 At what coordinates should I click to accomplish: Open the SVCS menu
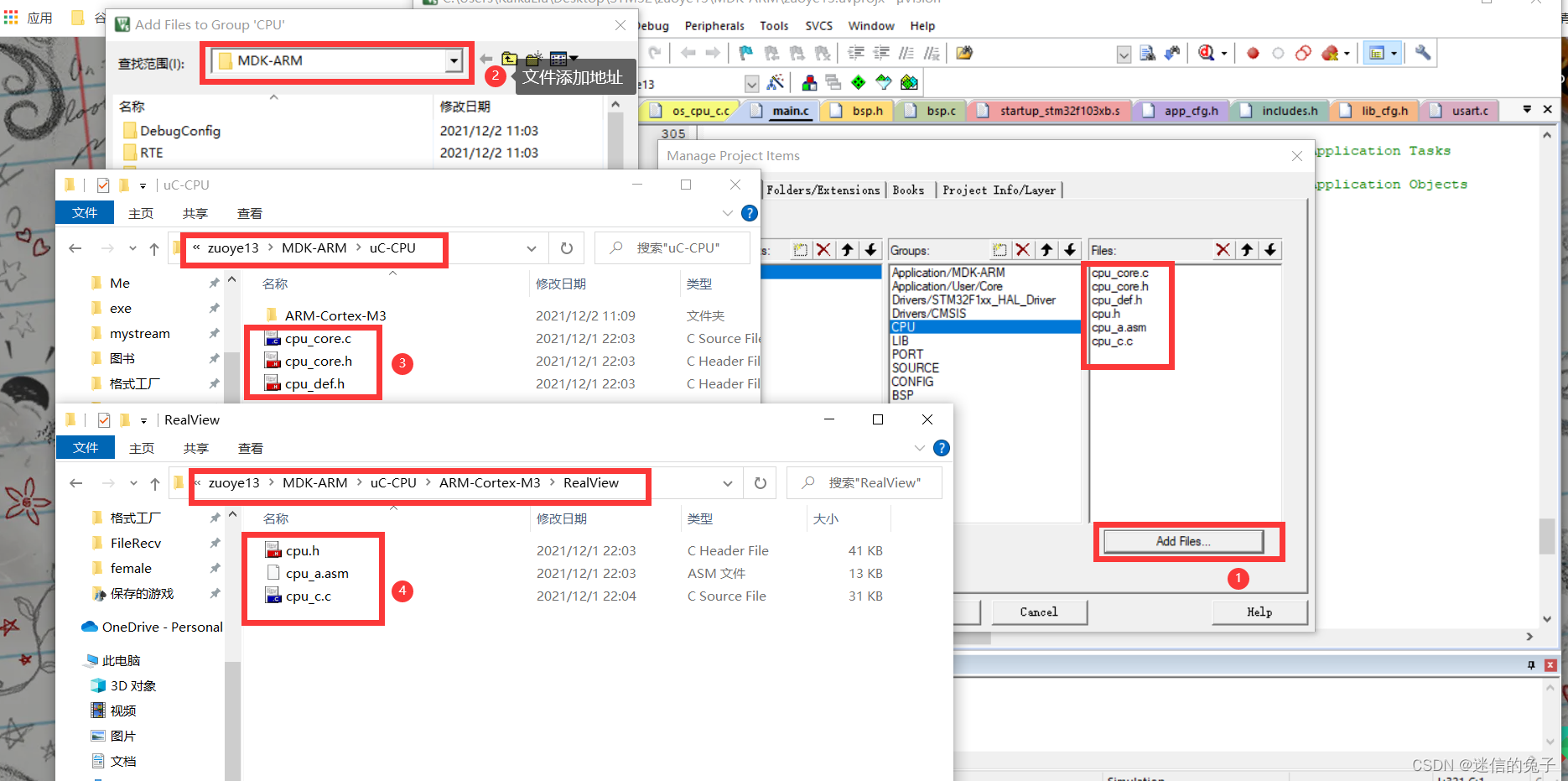[818, 26]
